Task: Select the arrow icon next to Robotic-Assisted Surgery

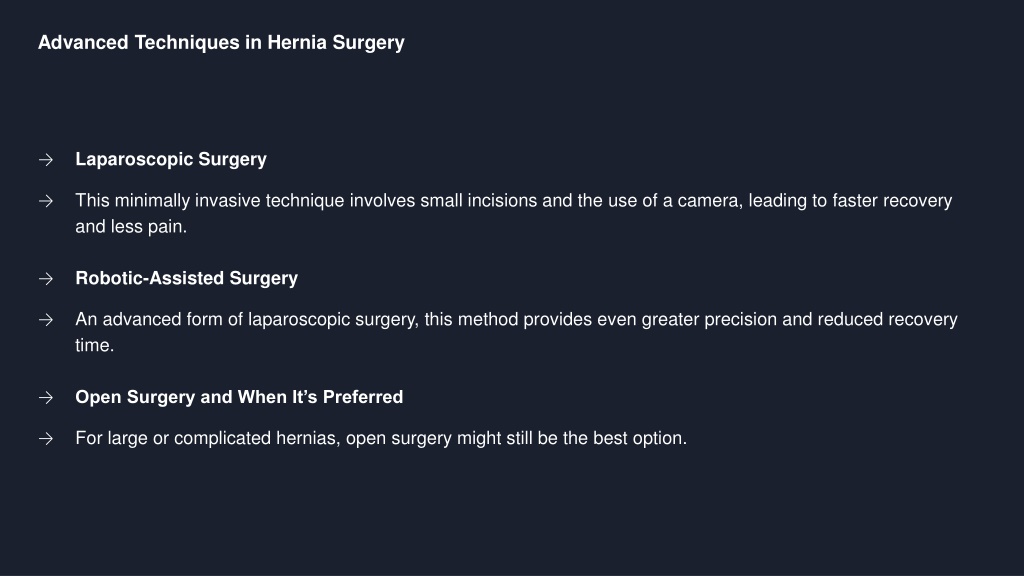Action: pyautogui.click(x=46, y=279)
